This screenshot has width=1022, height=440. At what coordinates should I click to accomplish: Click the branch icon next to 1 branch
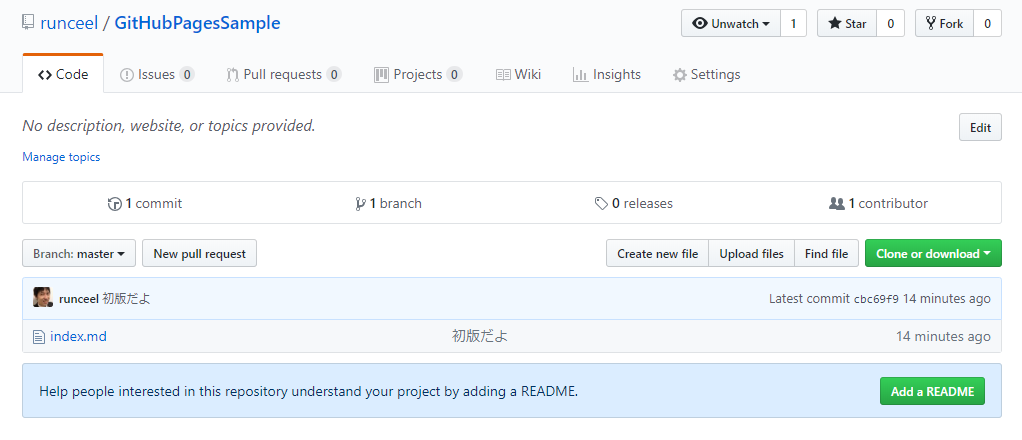tap(360, 204)
